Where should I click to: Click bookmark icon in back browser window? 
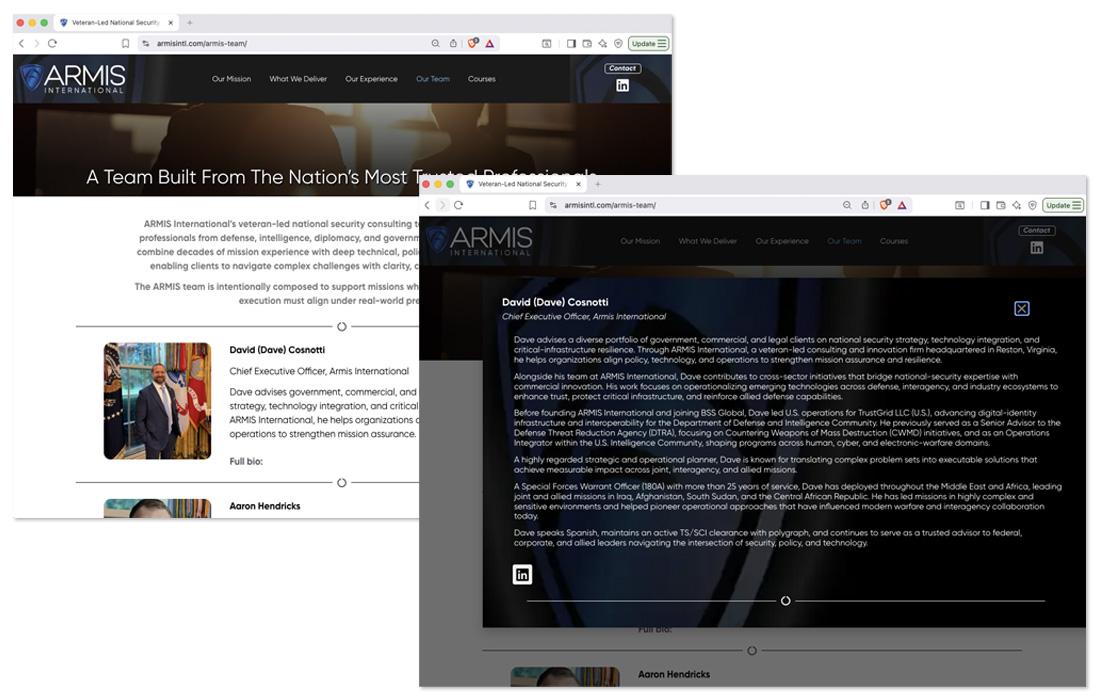pyautogui.click(x=126, y=43)
